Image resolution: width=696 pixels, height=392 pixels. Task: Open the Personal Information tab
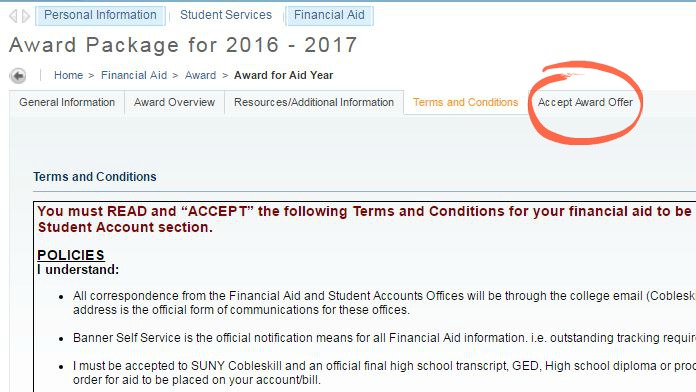[100, 15]
